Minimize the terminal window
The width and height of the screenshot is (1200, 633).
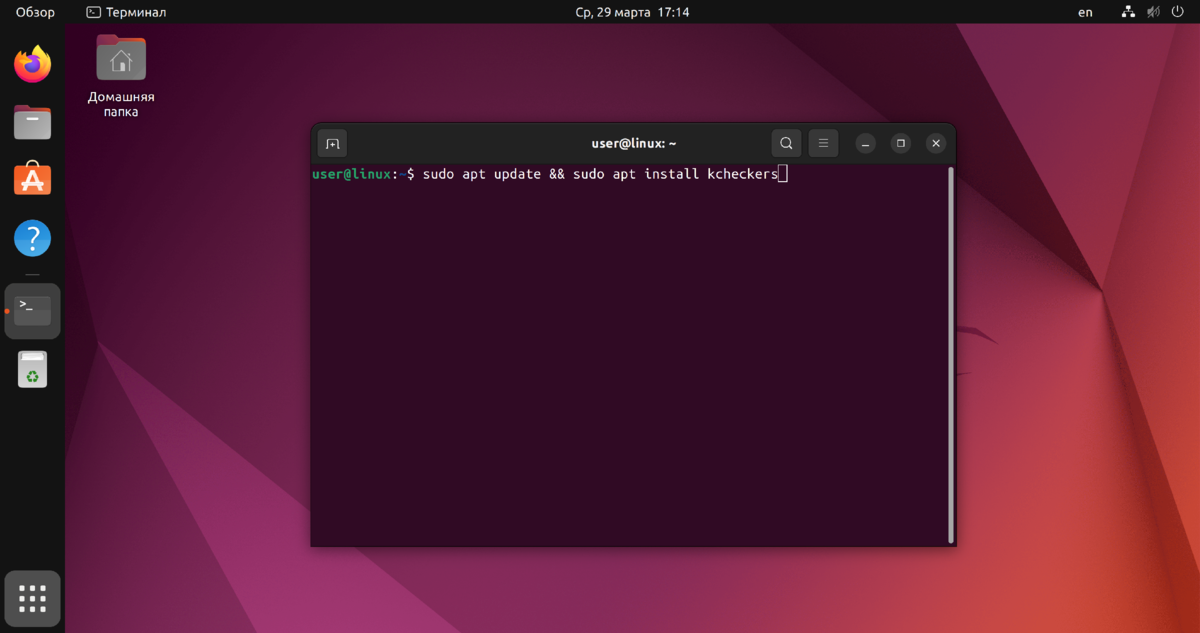tap(866, 143)
